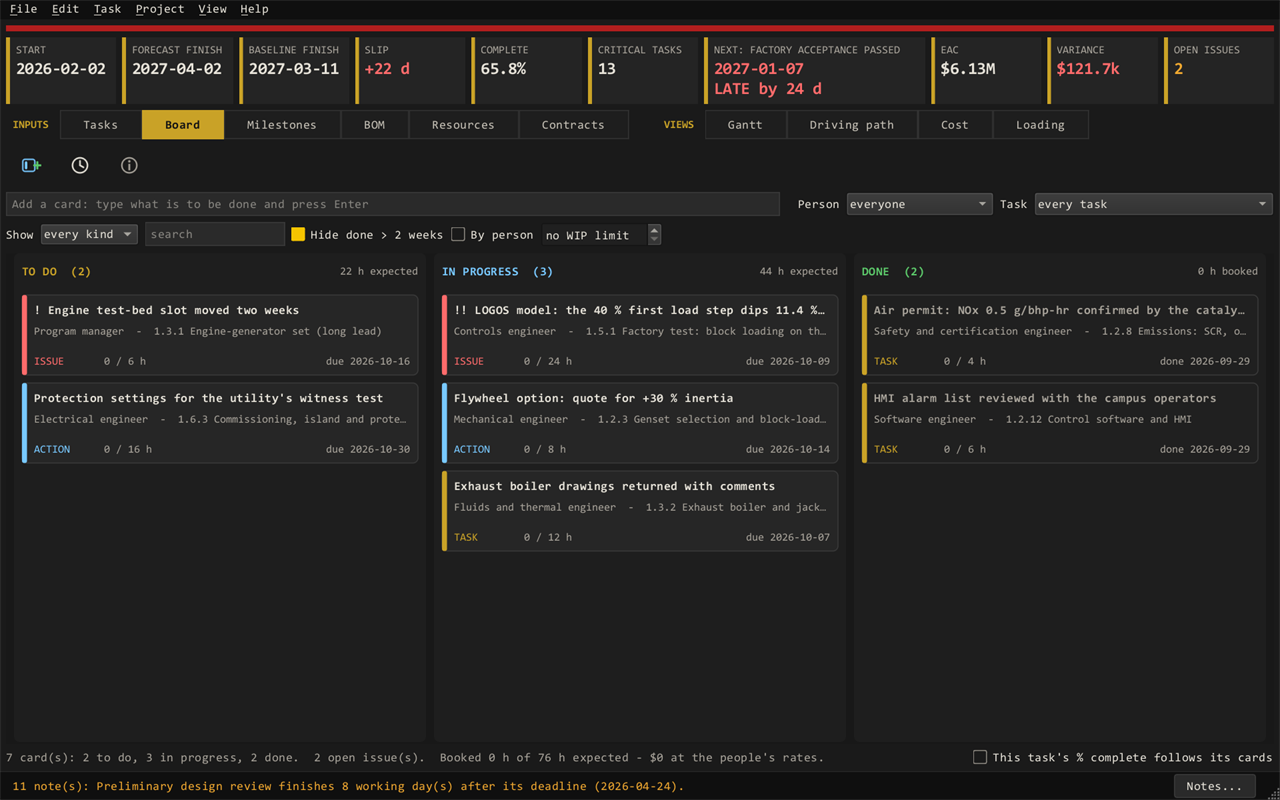Open the Edit menu

pyautogui.click(x=65, y=9)
